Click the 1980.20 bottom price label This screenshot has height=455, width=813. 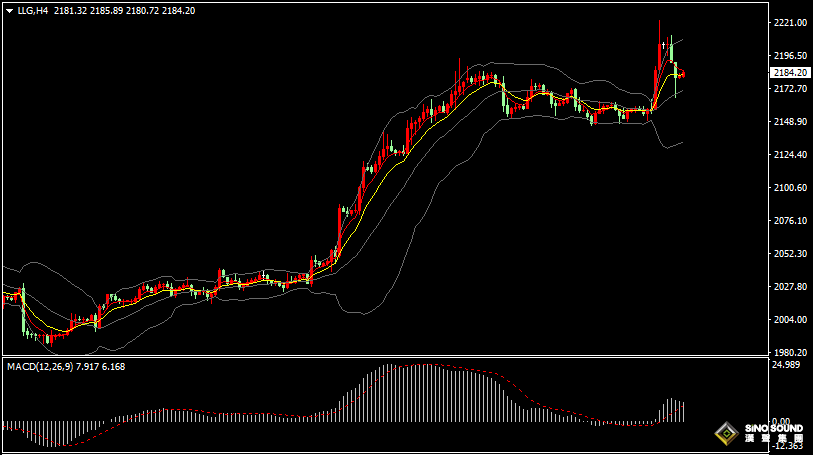[790, 353]
